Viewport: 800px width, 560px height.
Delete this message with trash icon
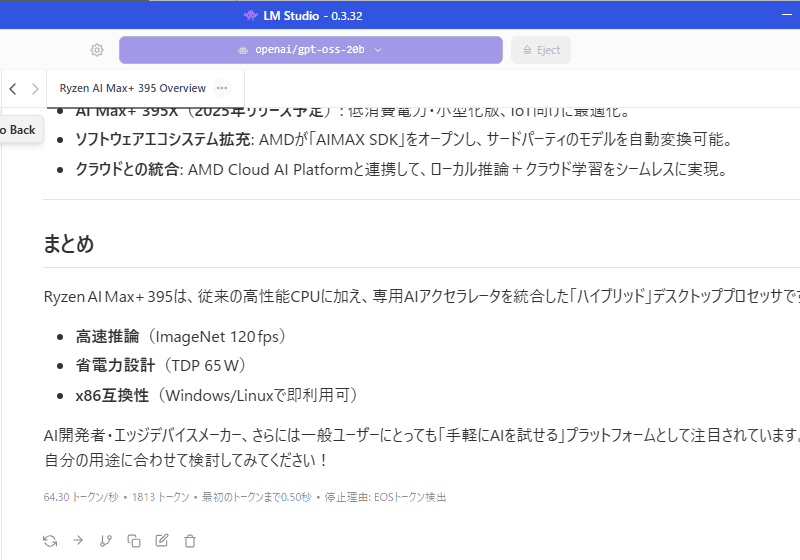pos(190,541)
